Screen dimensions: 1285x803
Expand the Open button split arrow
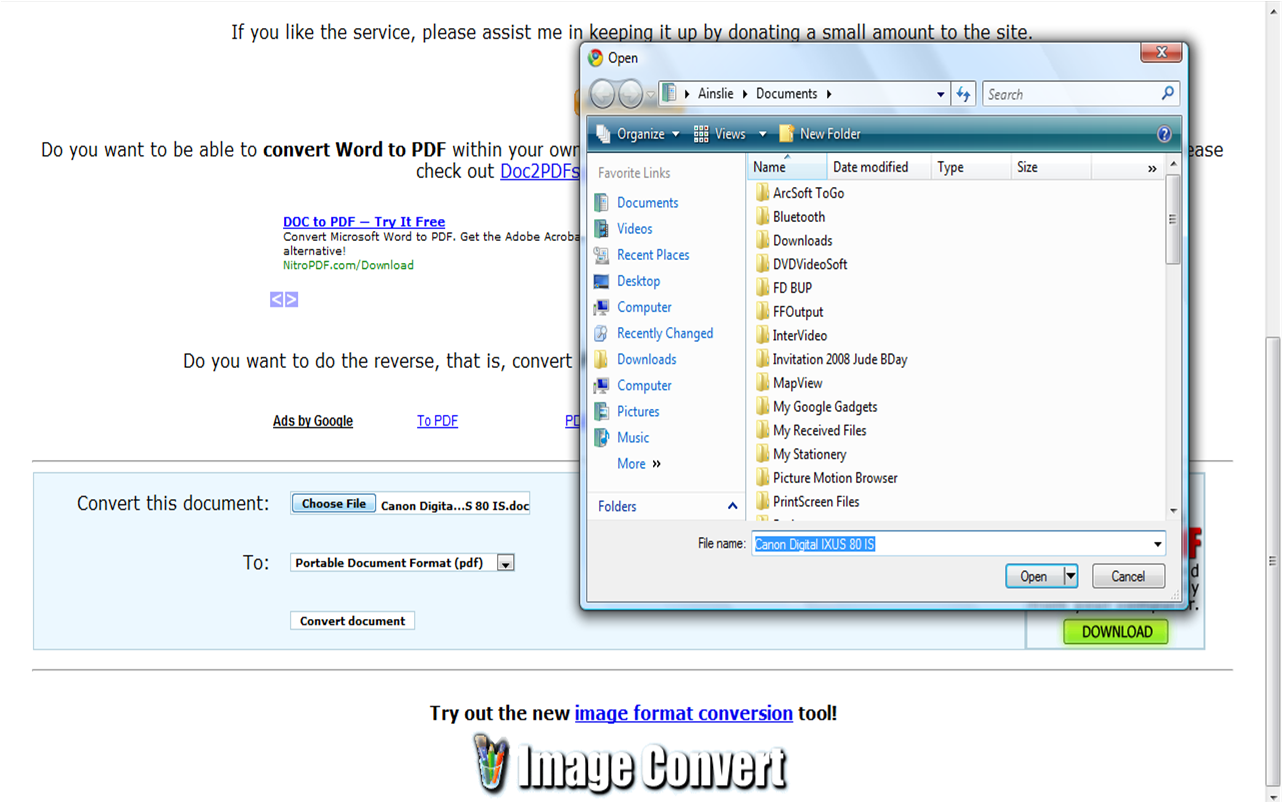1070,576
